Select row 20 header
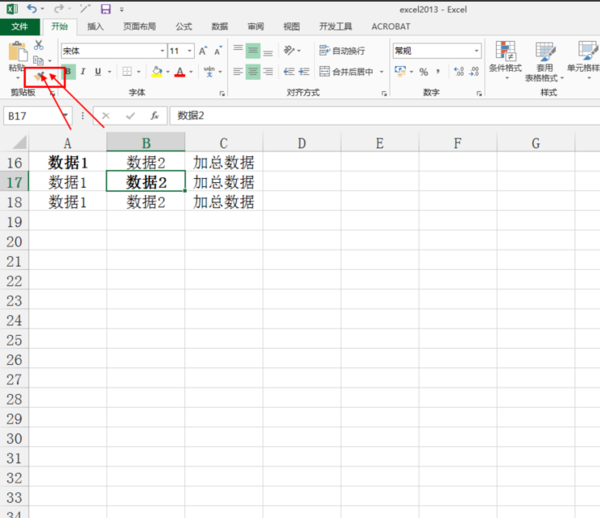This screenshot has height=518, width=600. click(14, 242)
